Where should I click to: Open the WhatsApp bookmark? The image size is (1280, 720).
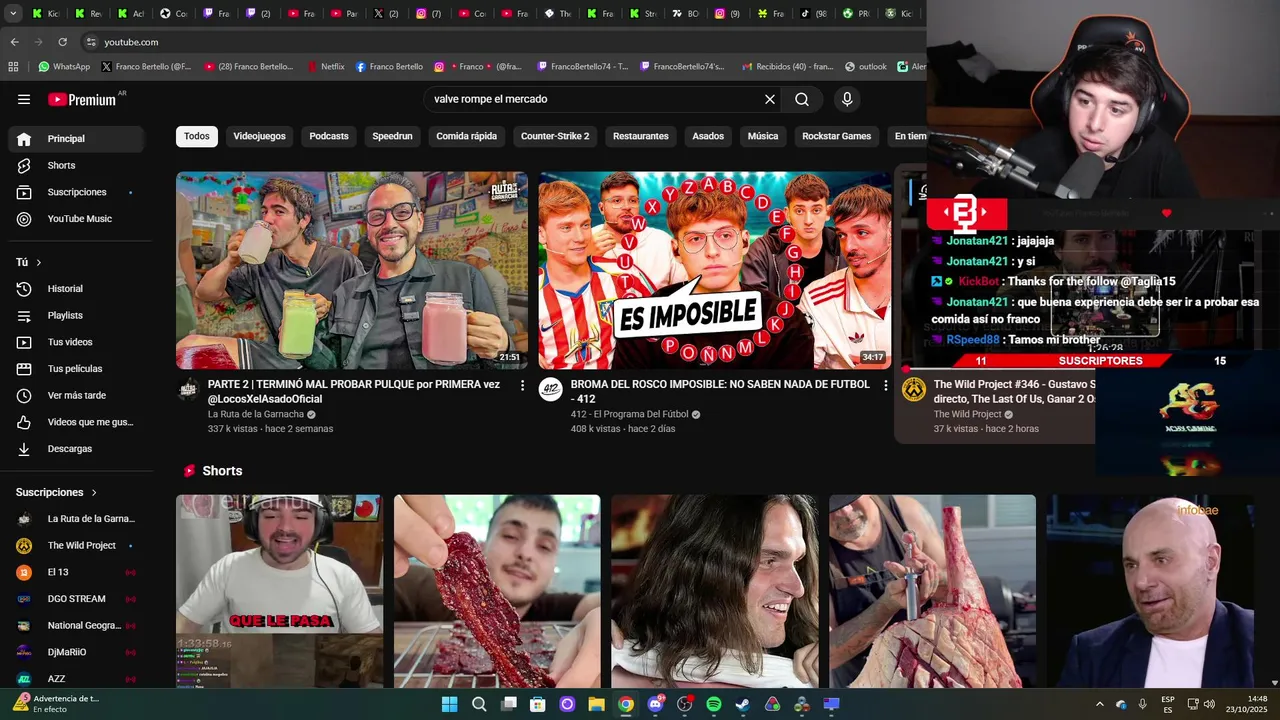[x=64, y=67]
